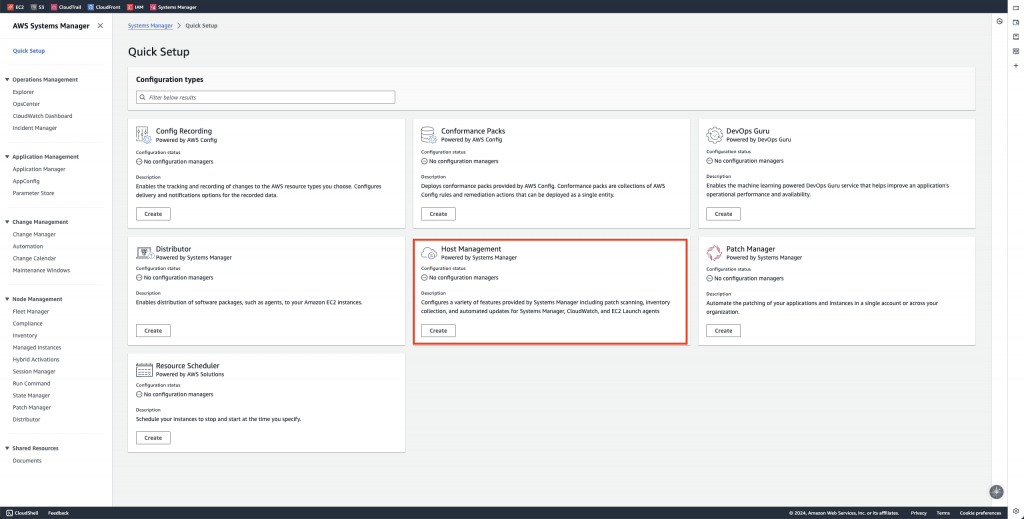This screenshot has width=1024, height=519.
Task: Open Session Manager in the sidebar
Action: click(34, 371)
